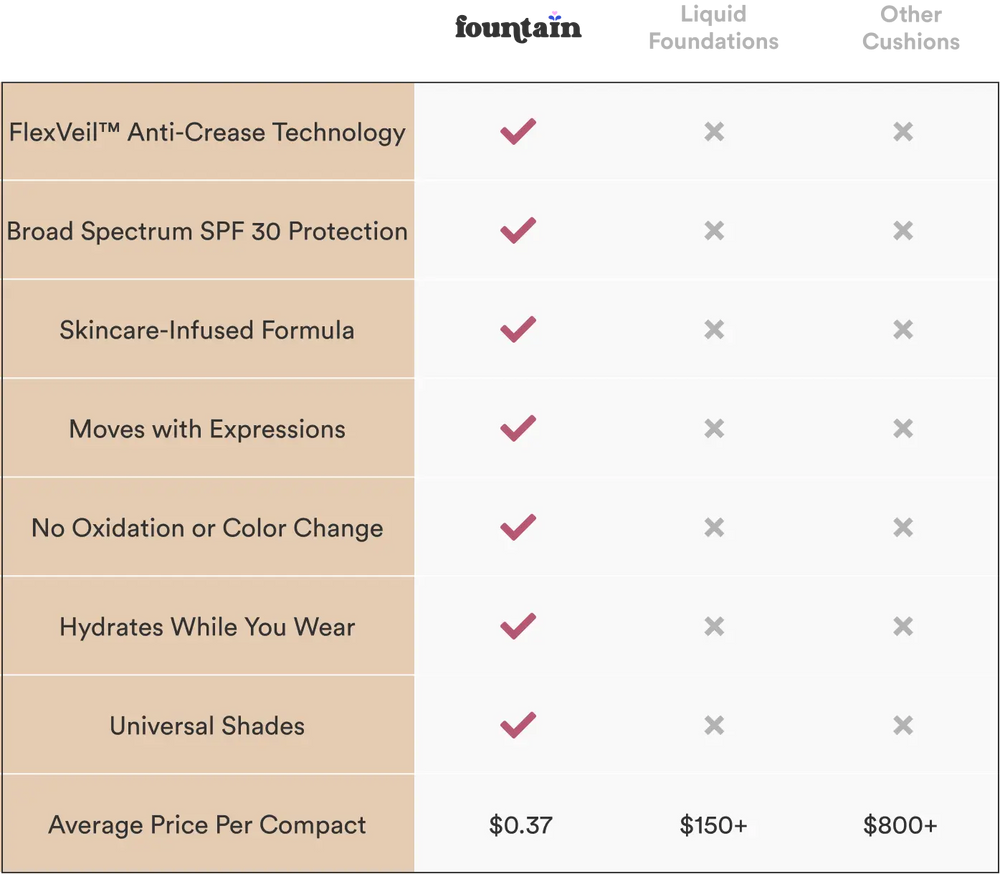1000x874 pixels.
Task: Click Other Cushions X for Moves with Expressions
Action: (x=903, y=429)
